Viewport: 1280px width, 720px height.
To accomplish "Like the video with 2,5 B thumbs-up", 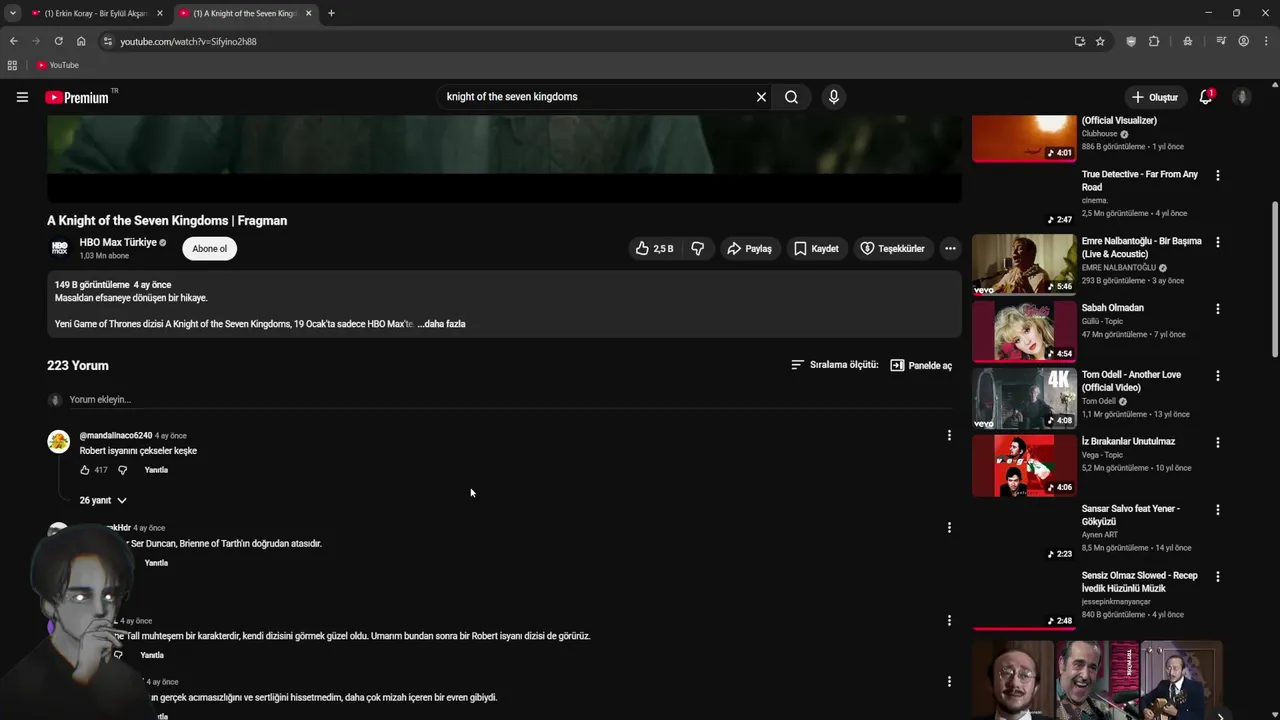I will (x=654, y=248).
